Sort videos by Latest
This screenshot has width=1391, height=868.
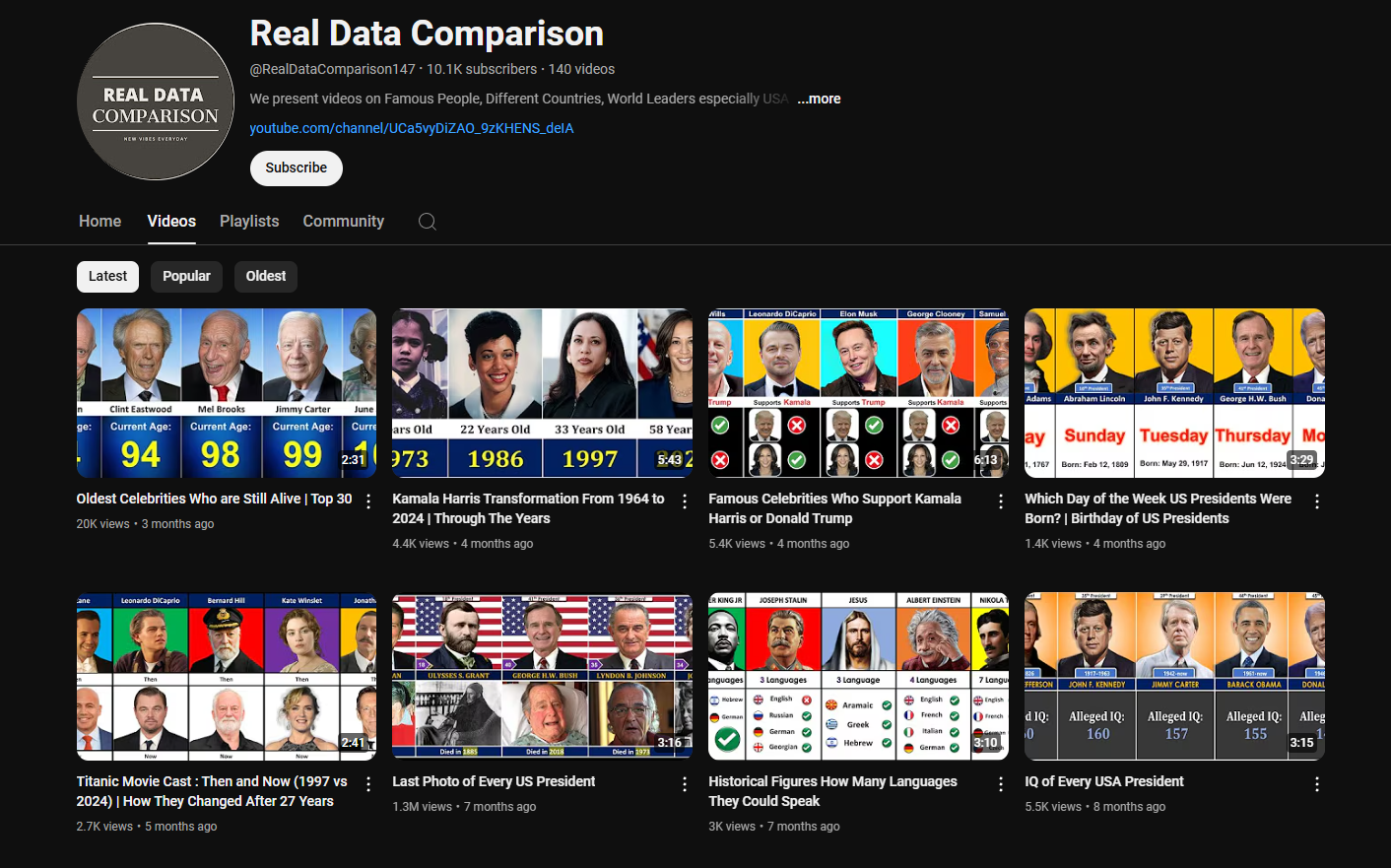pyautogui.click(x=107, y=277)
